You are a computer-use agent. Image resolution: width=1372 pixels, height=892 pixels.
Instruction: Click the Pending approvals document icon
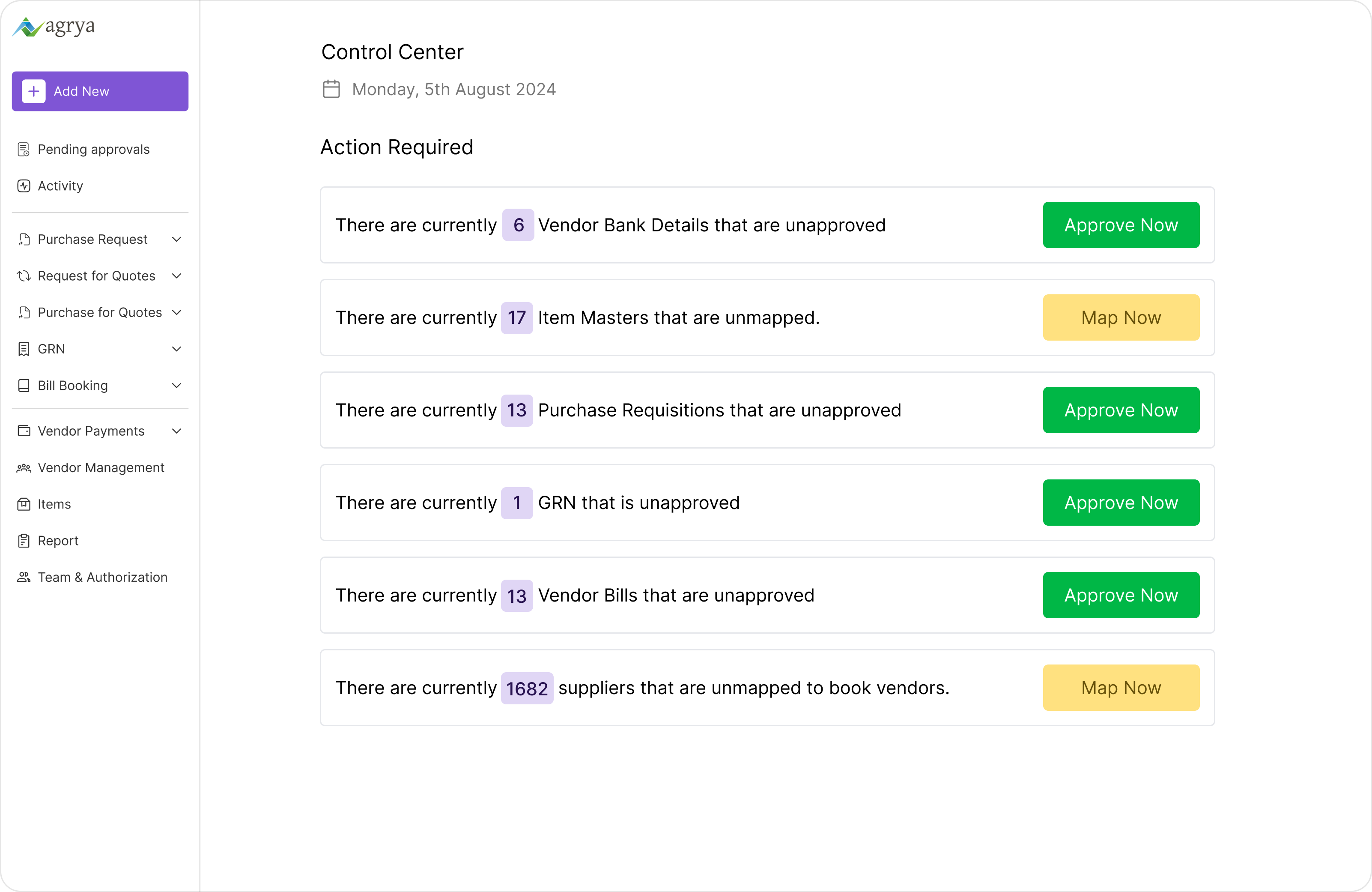(x=24, y=150)
